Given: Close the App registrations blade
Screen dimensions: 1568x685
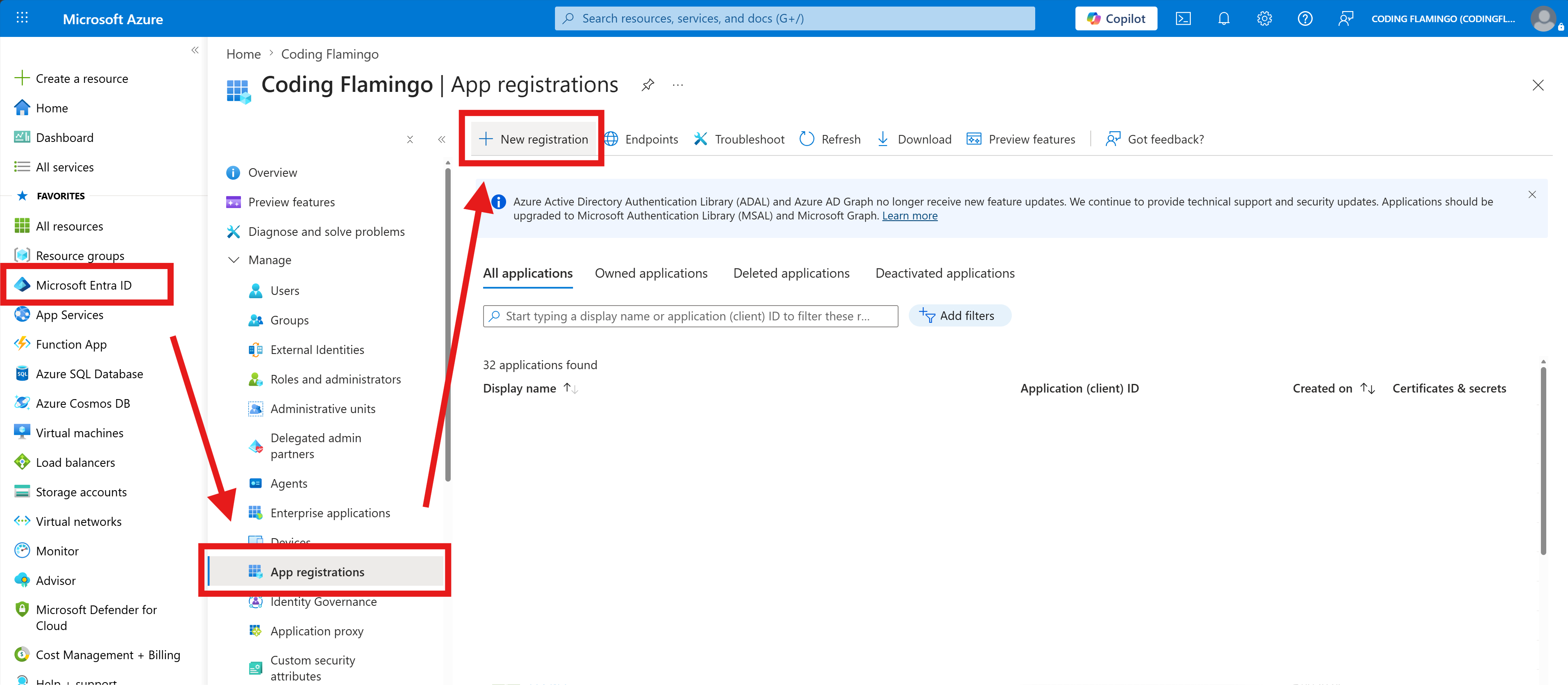Looking at the screenshot, I should 1538,85.
